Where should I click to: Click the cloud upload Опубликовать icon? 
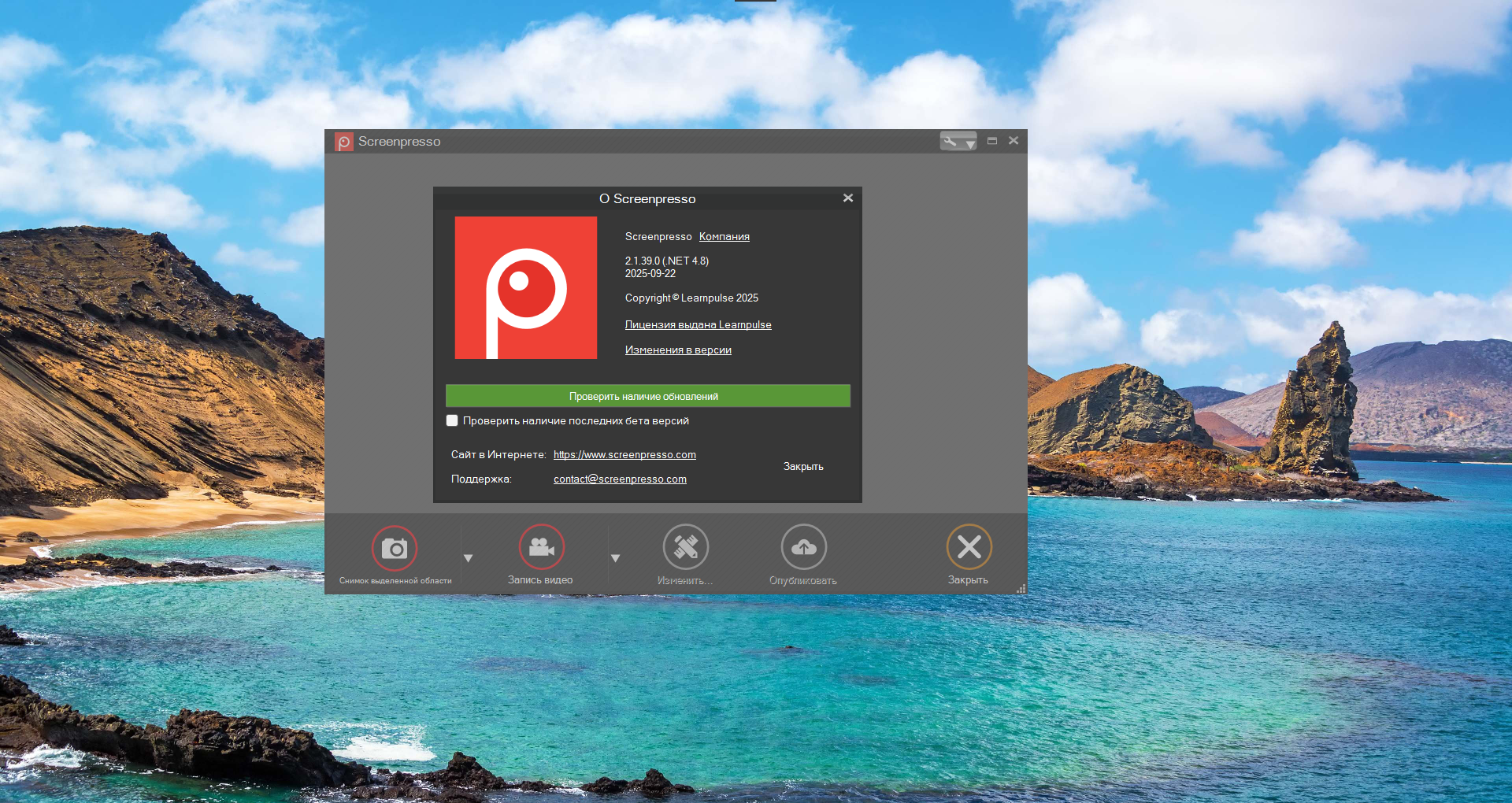[x=803, y=547]
